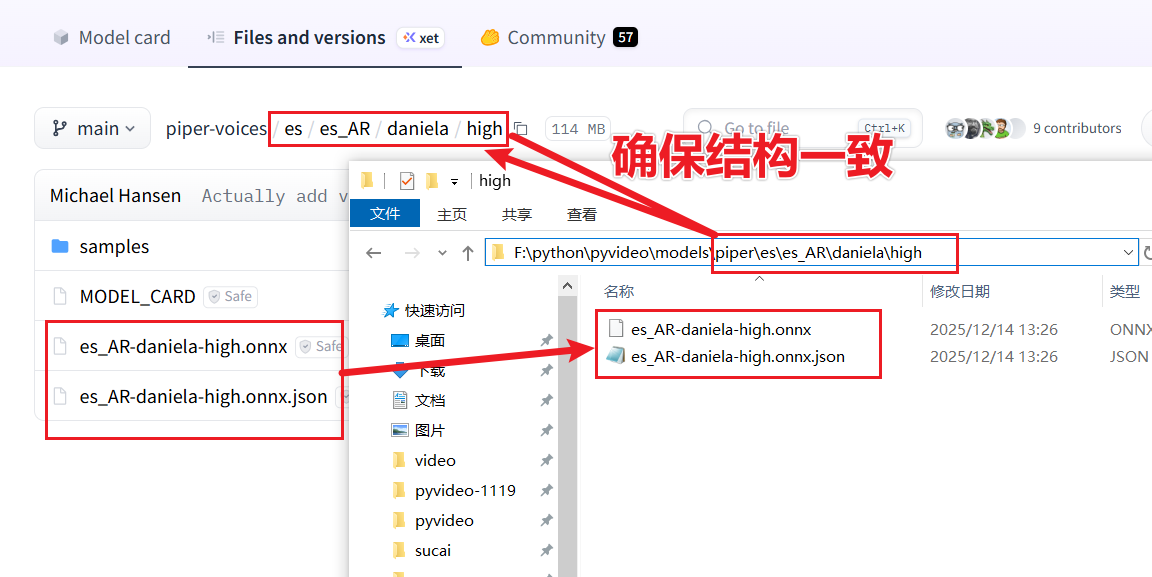The height and width of the screenshot is (577, 1152).
Task: Click the es_AR-daniela-high.onnx.json file icon in Explorer
Action: point(615,356)
